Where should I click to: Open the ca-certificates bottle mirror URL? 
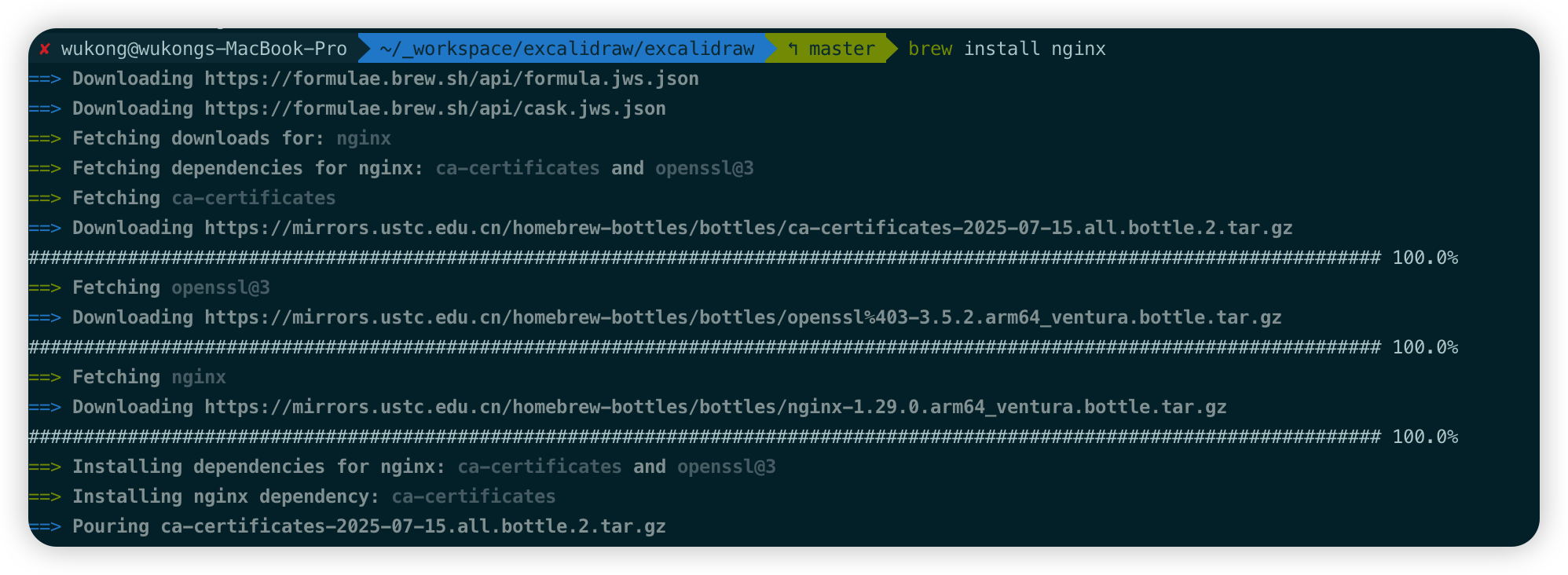748,228
